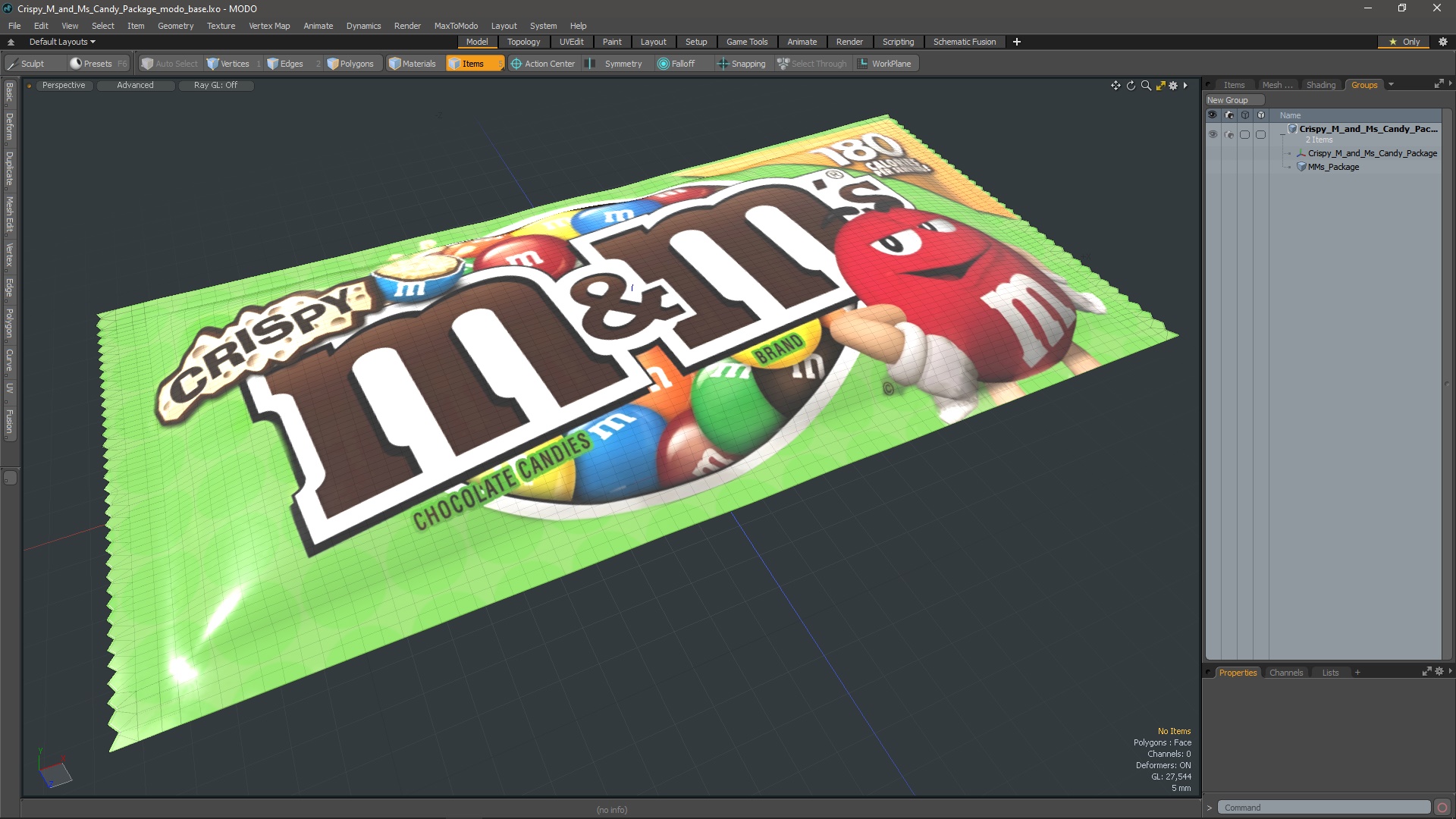Image resolution: width=1456 pixels, height=819 pixels.
Task: Add new properties panel tab plus
Action: (1357, 673)
